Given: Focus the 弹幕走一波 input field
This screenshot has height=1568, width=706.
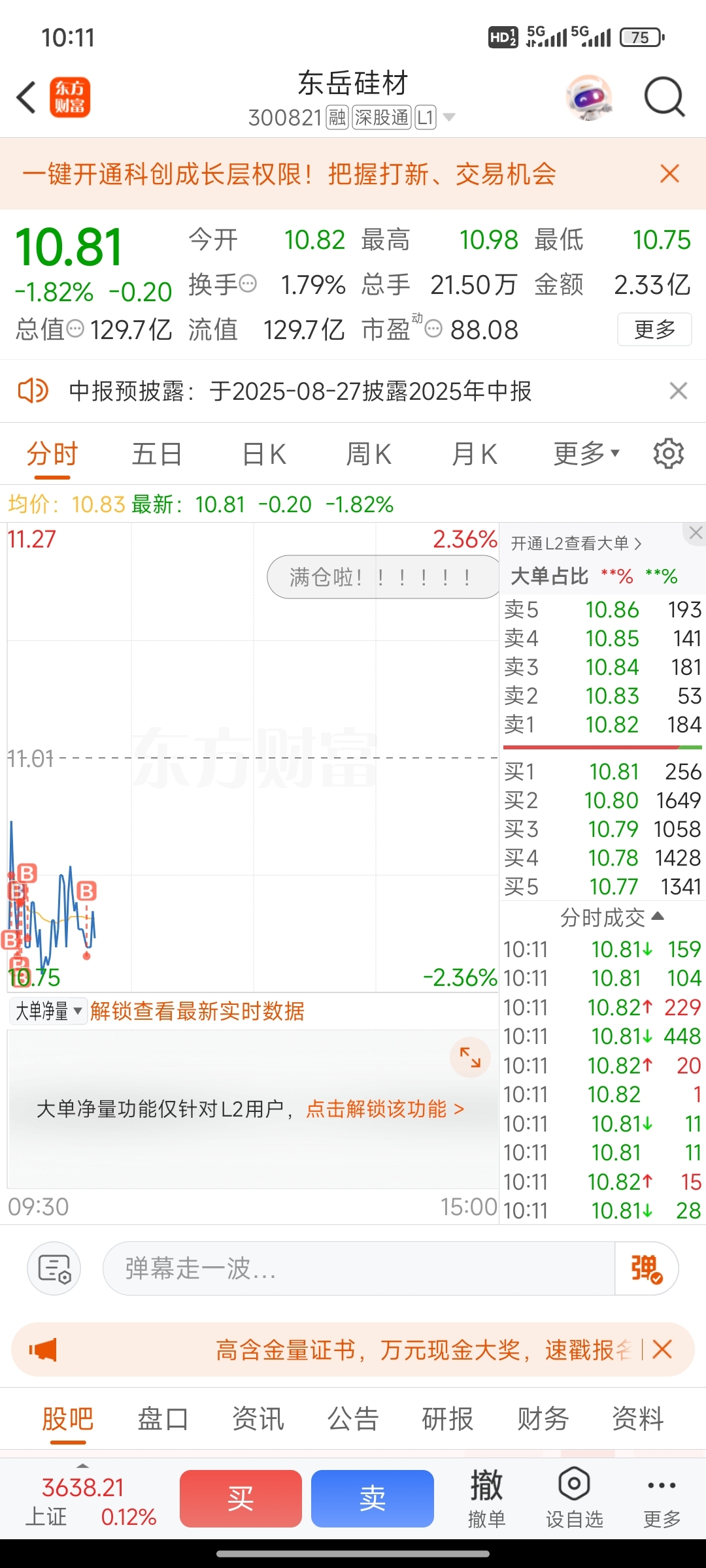Looking at the screenshot, I should point(358,1268).
